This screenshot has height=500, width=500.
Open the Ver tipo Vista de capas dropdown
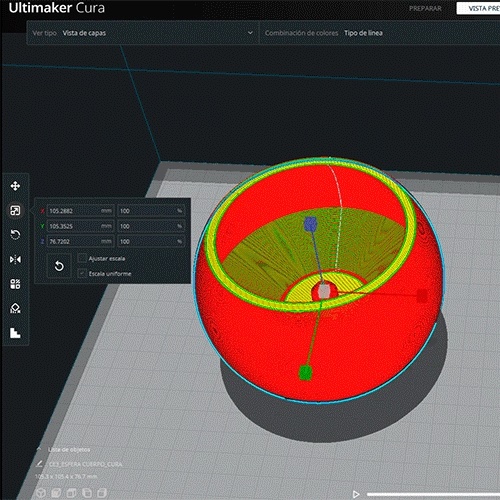[x=142, y=33]
